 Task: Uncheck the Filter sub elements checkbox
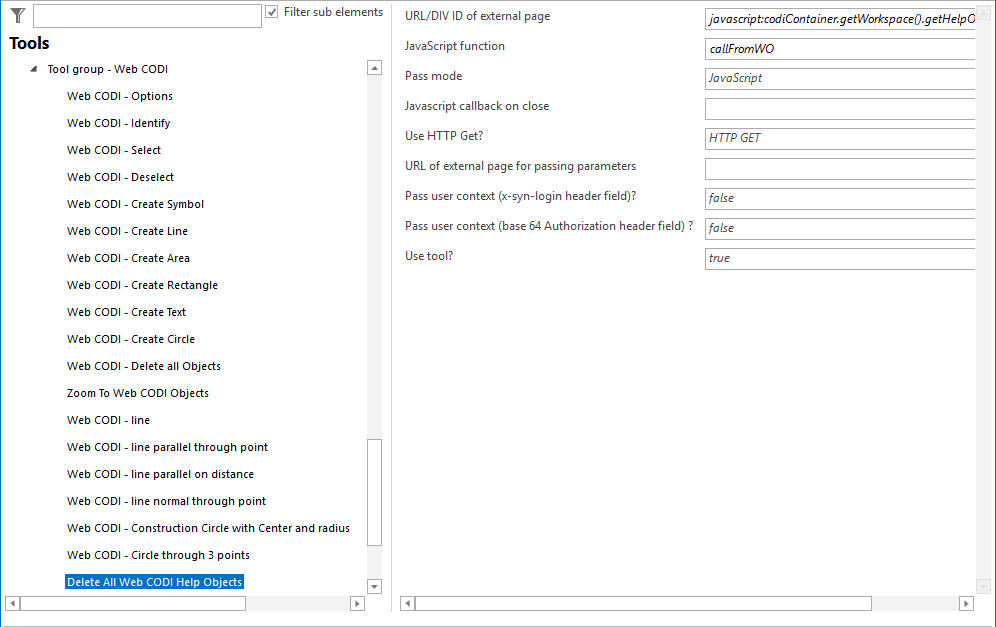[270, 11]
